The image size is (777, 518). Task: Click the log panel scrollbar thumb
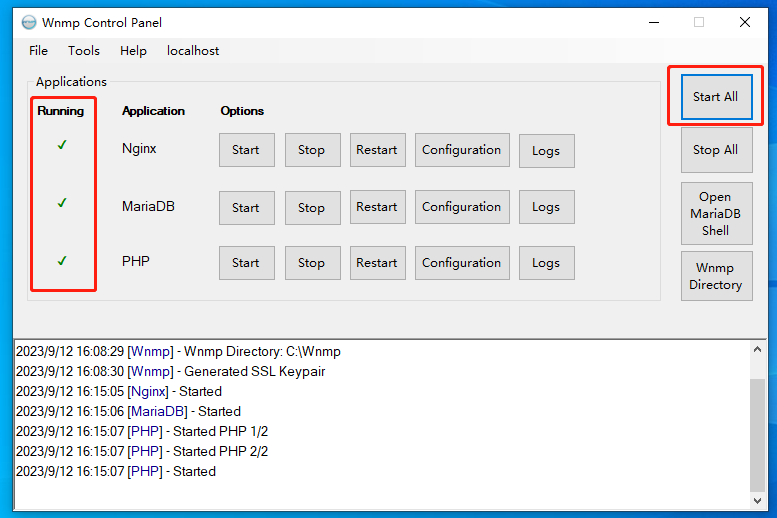point(757,435)
